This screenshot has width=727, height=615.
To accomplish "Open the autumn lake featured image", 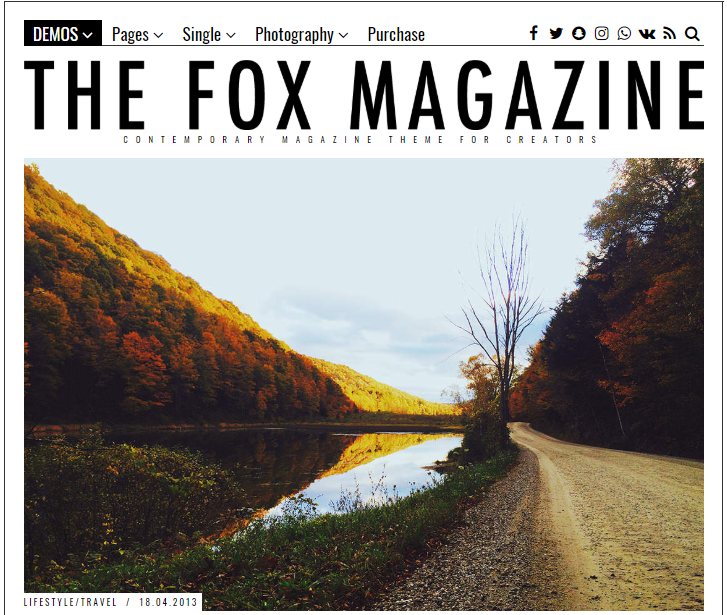I will (x=364, y=384).
